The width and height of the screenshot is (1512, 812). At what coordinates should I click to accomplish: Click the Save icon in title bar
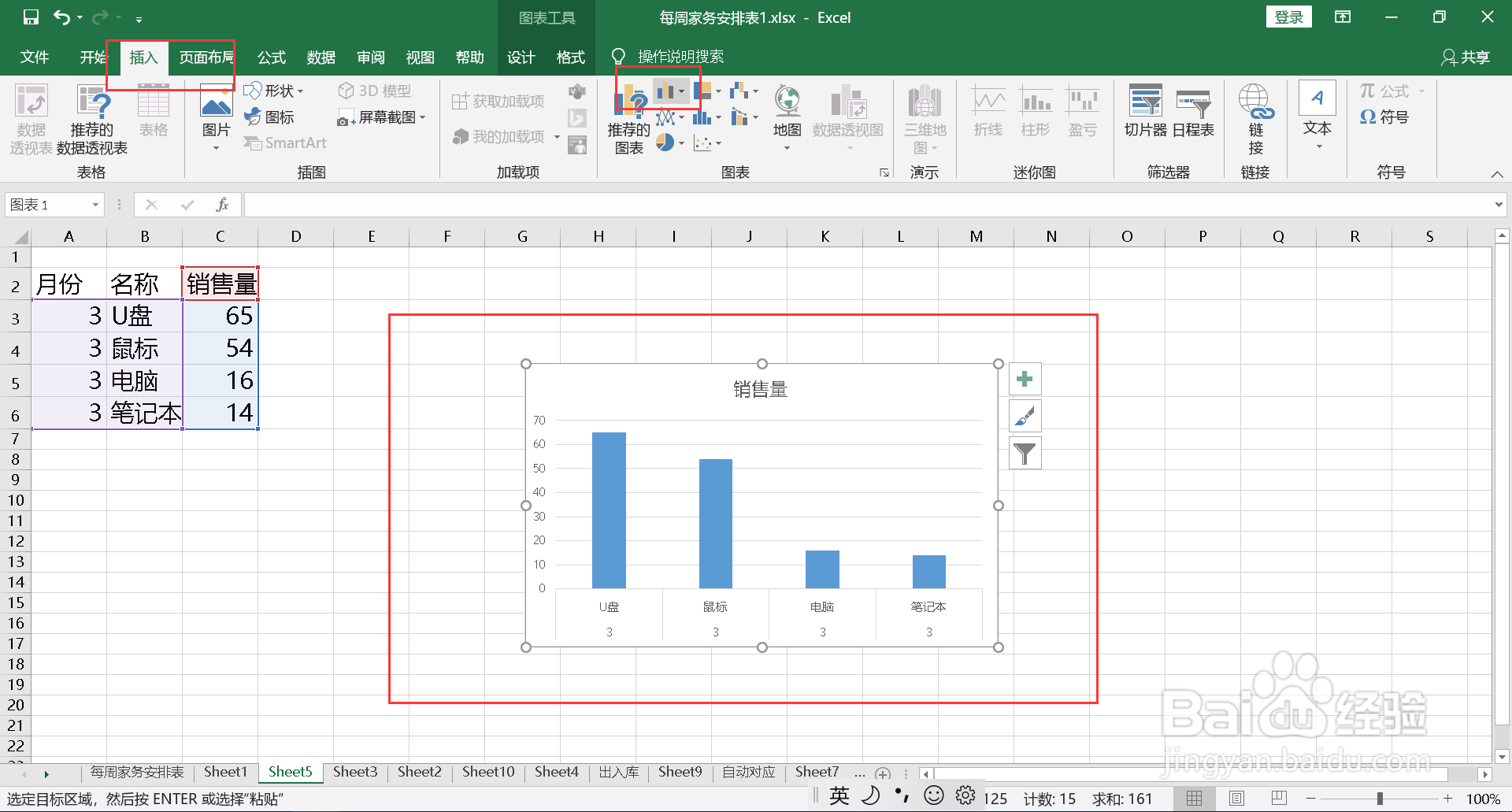point(31,17)
